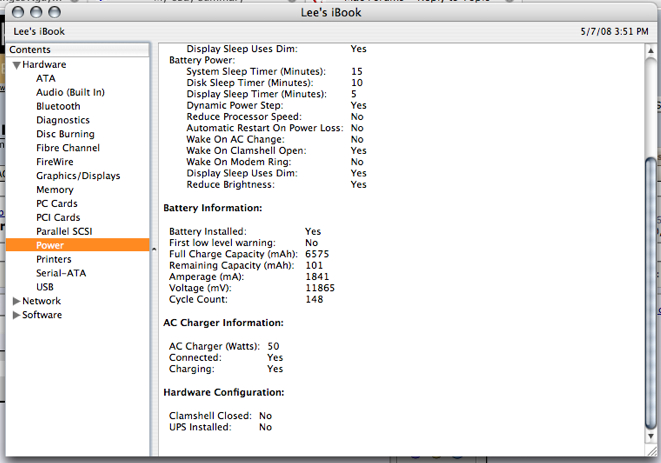Screen dimensions: 661x463
Task: Click the Reduce Brightness label
Action: tap(230, 185)
